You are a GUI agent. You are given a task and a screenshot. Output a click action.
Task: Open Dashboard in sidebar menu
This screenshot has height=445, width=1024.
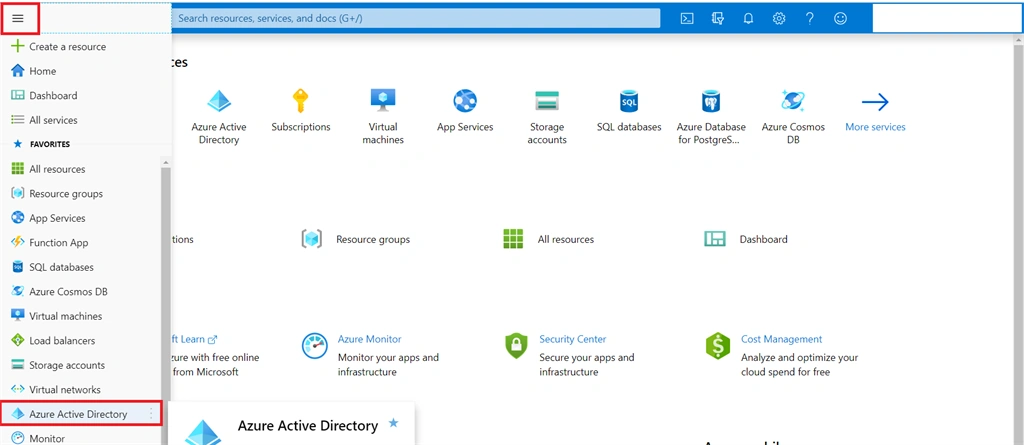[53, 95]
